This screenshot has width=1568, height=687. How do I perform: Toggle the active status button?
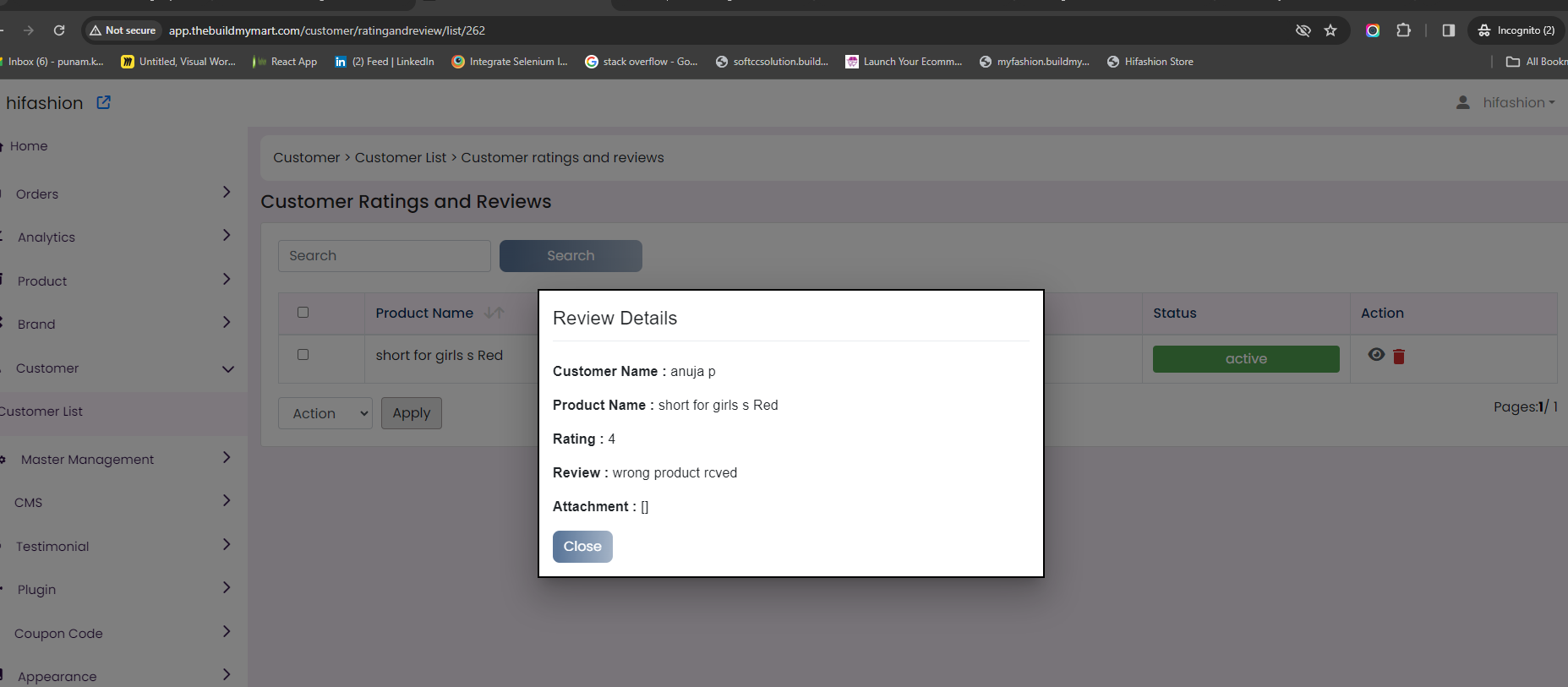click(1246, 359)
